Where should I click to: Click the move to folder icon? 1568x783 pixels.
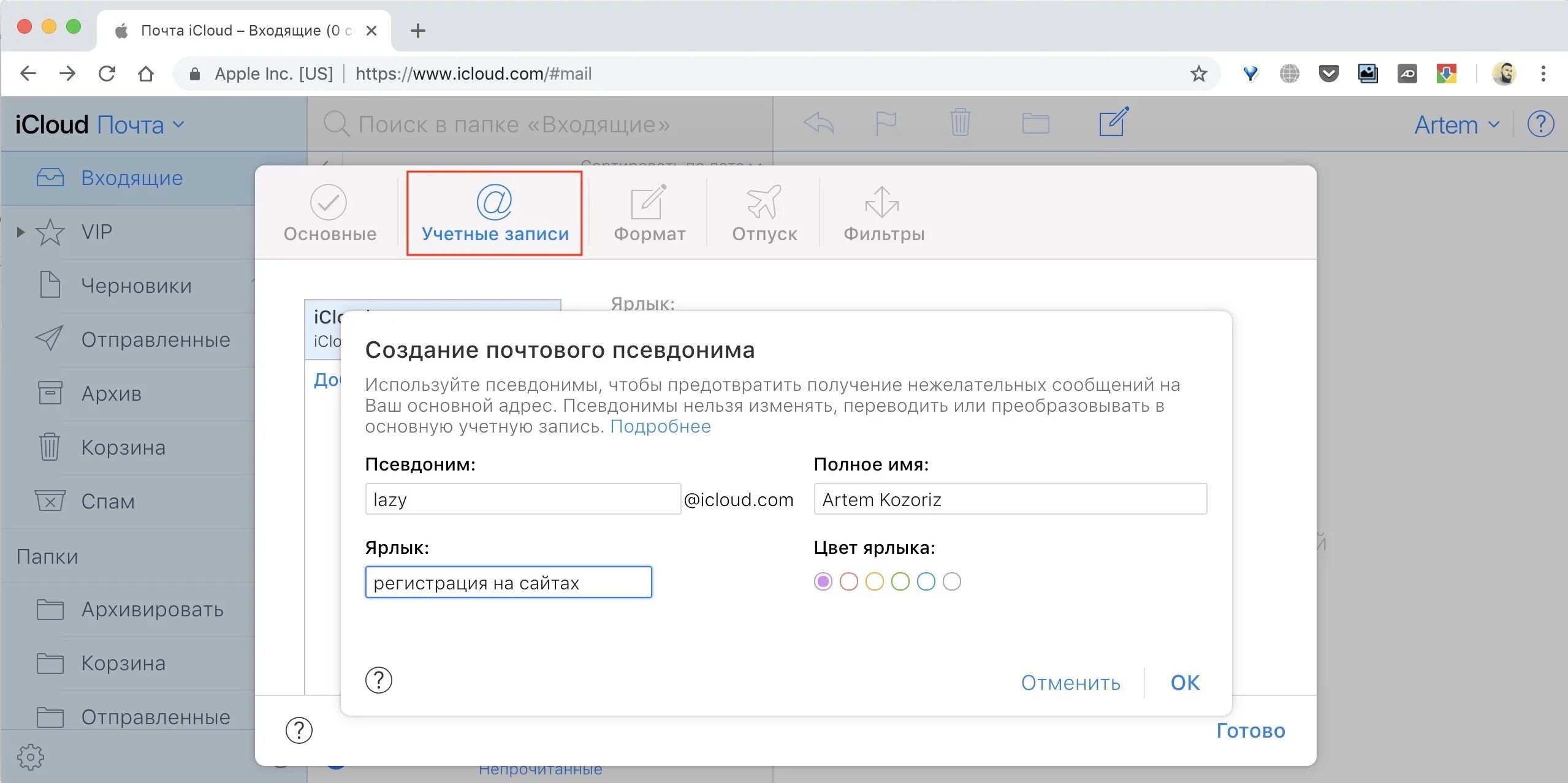[1035, 123]
